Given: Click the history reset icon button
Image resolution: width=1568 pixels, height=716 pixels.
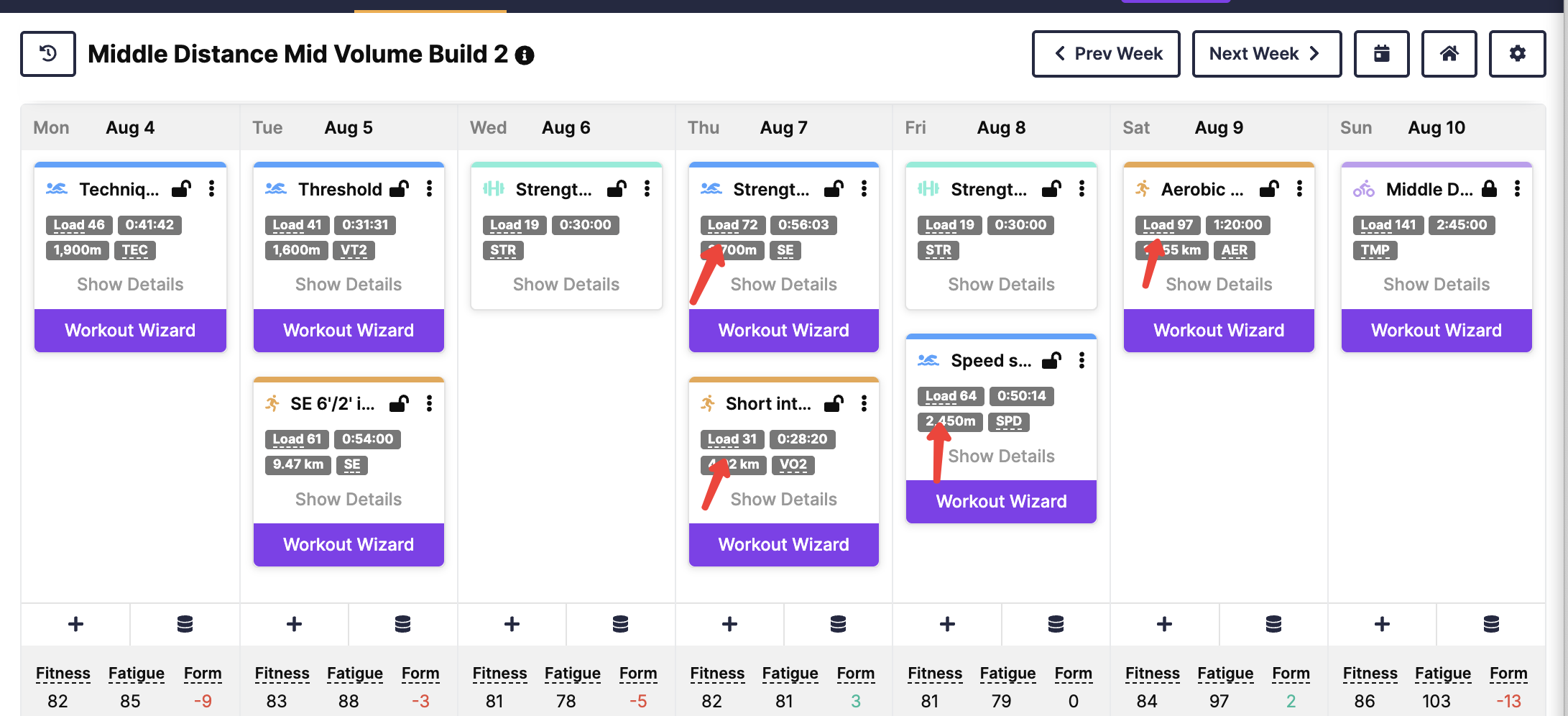Looking at the screenshot, I should [48, 54].
